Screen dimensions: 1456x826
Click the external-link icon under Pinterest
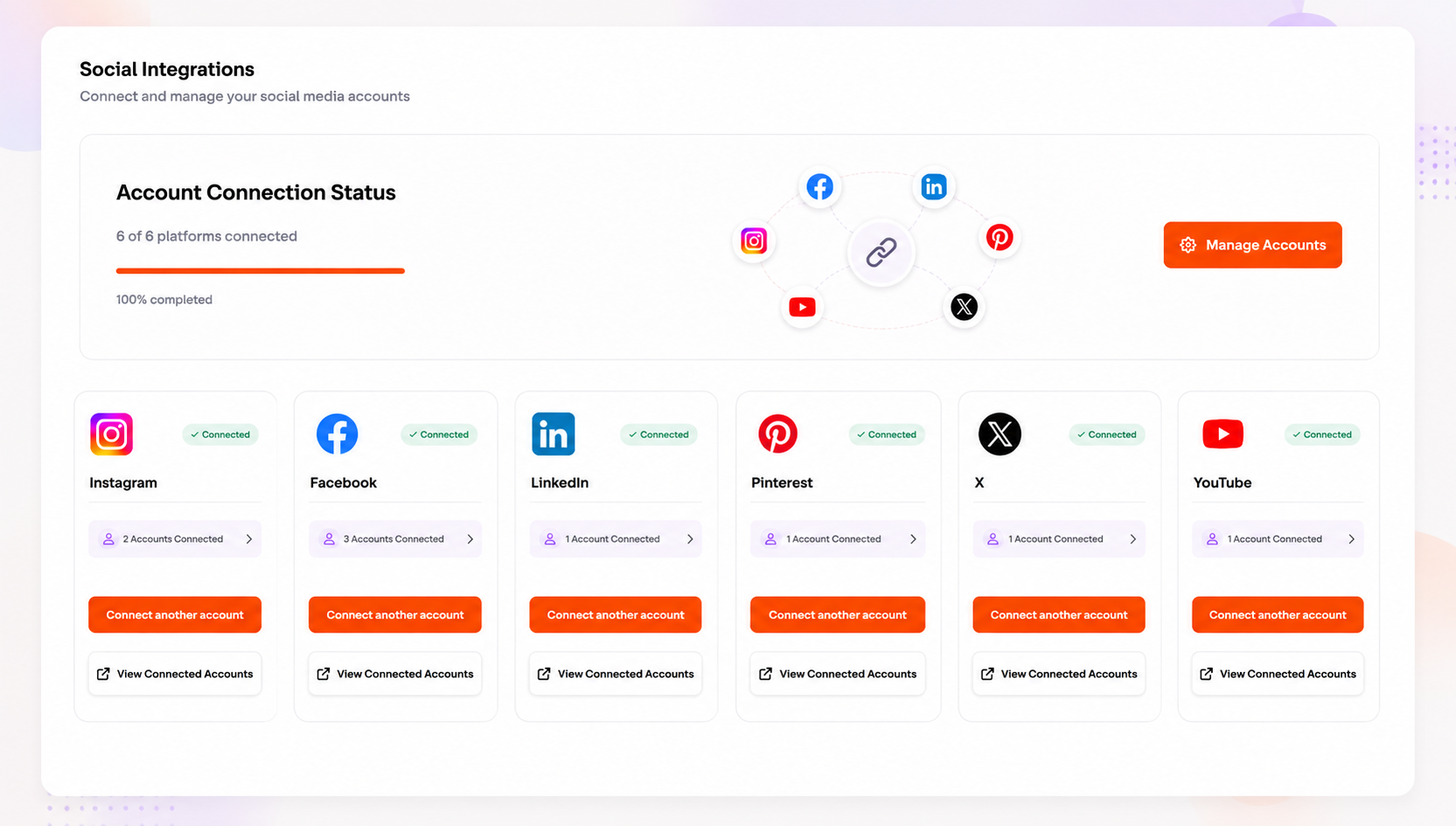(x=765, y=674)
